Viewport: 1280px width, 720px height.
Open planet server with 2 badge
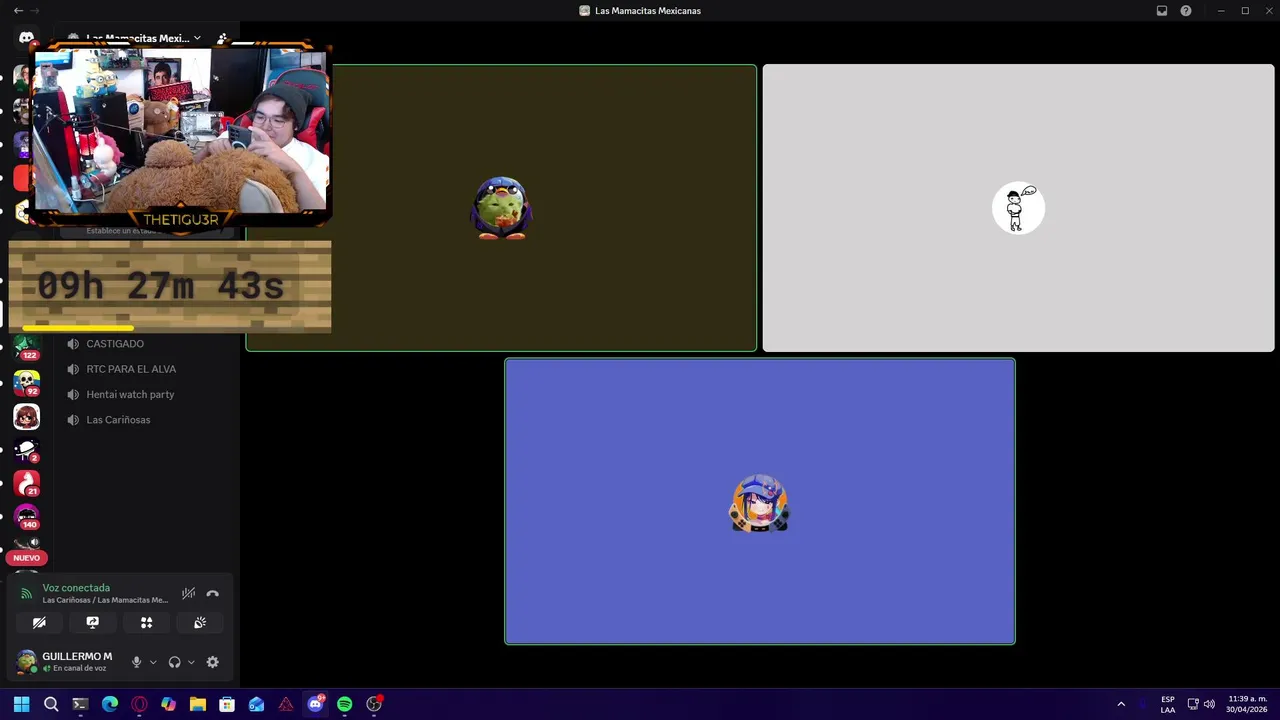tap(26, 450)
